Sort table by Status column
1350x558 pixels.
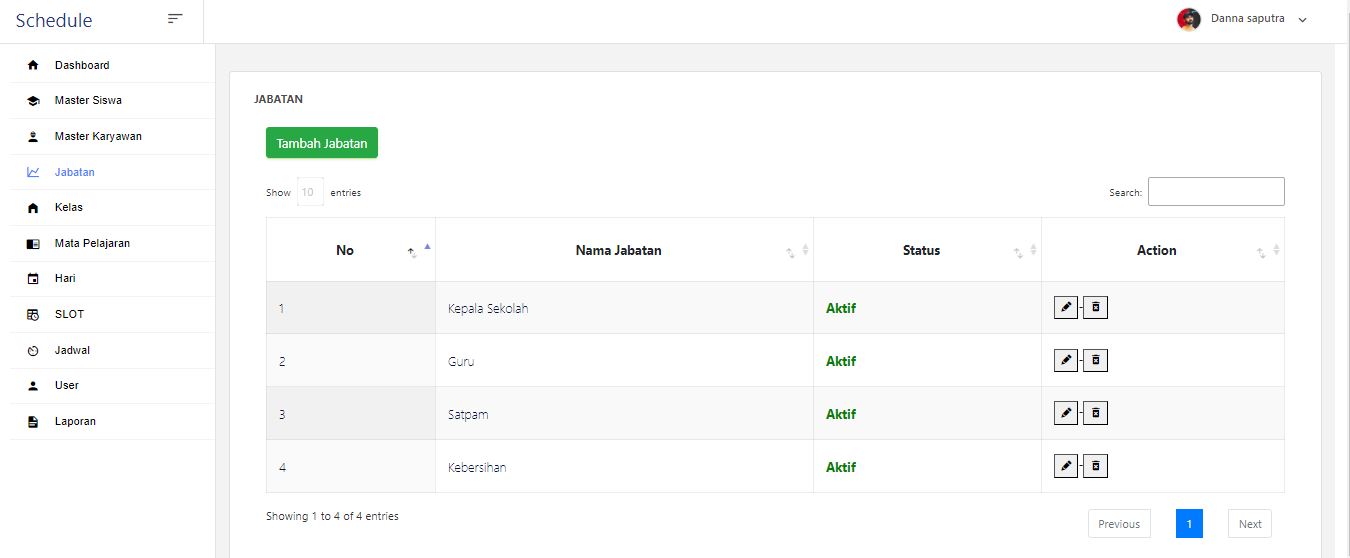coord(921,251)
